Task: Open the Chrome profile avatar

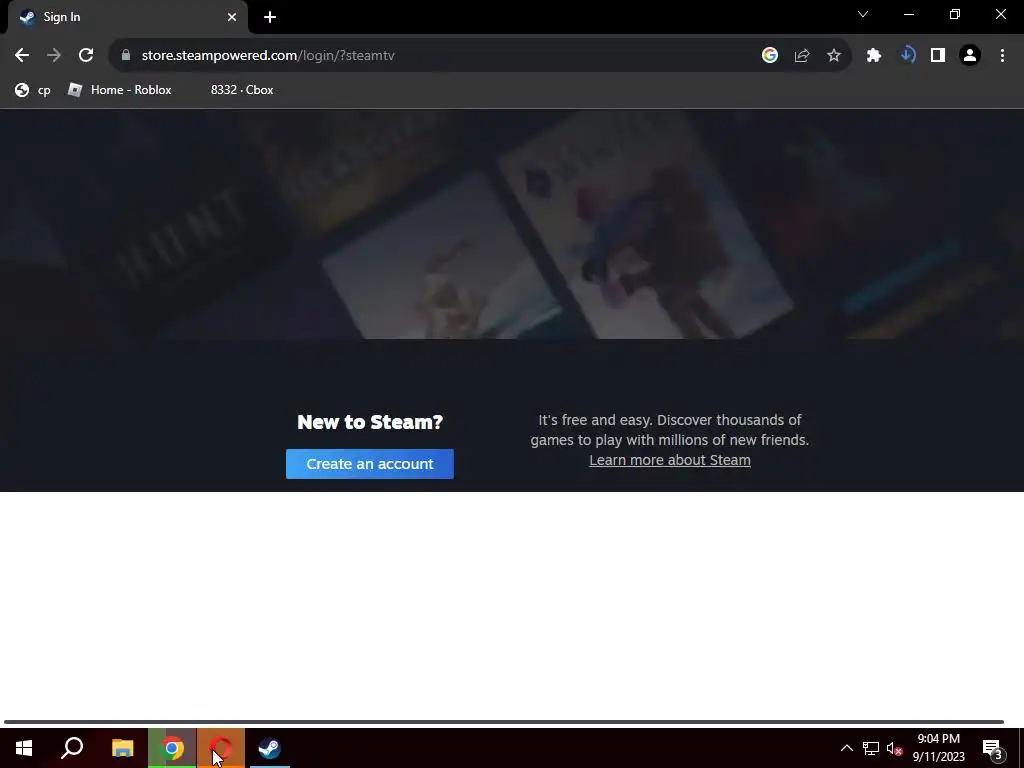Action: (x=970, y=56)
